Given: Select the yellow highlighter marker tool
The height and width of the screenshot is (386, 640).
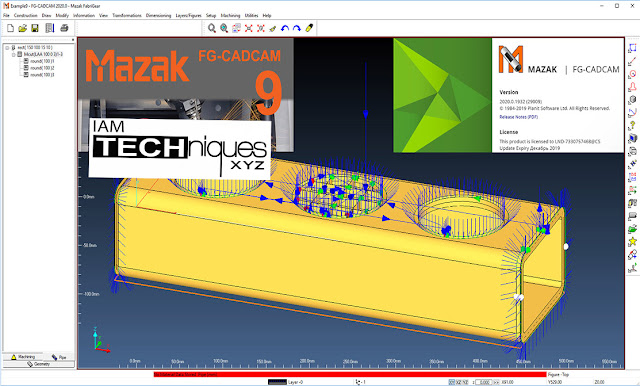Looking at the screenshot, I should [x=309, y=28].
